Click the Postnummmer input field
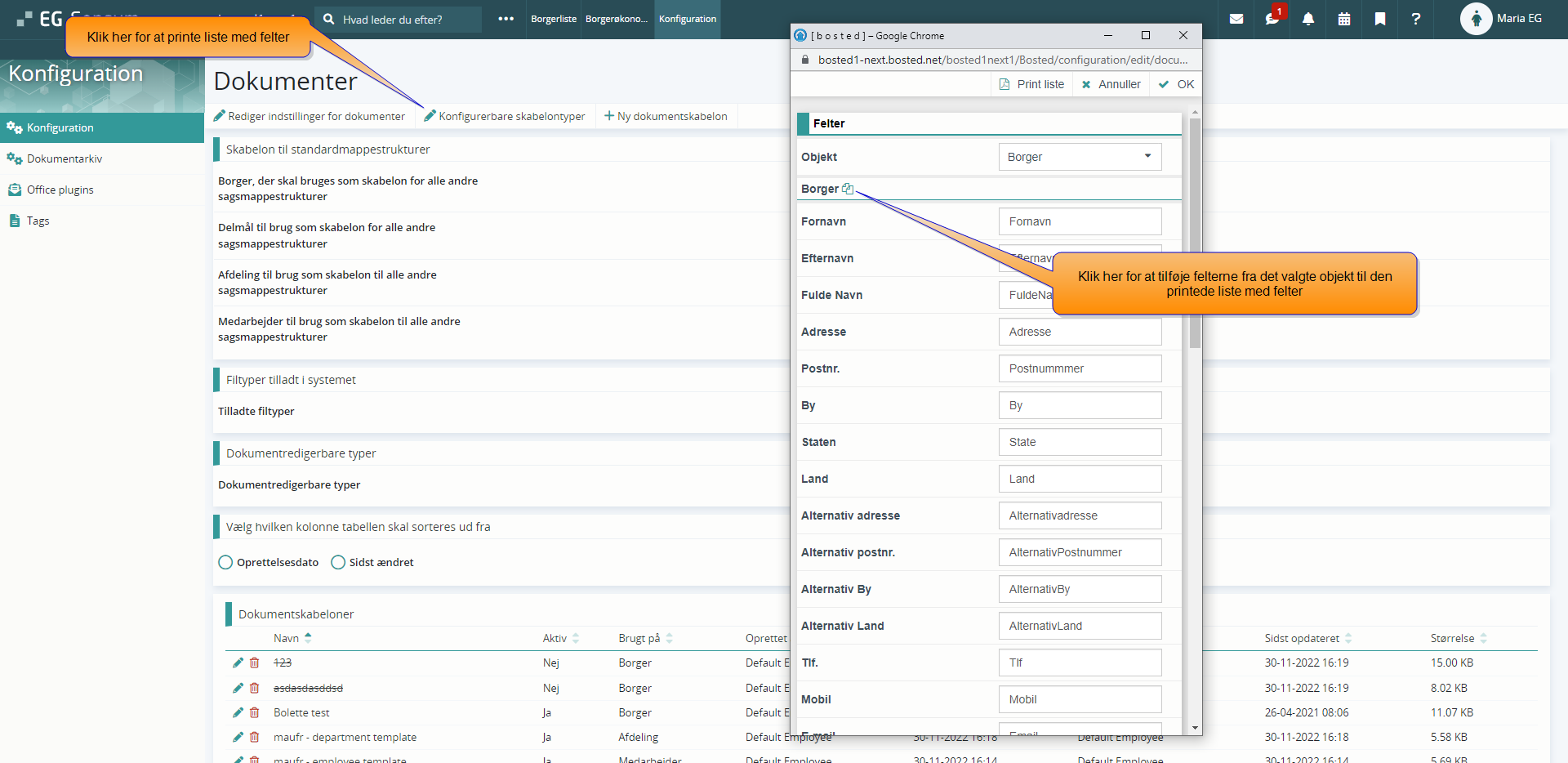Image resolution: width=1568 pixels, height=763 pixels. click(x=1080, y=368)
